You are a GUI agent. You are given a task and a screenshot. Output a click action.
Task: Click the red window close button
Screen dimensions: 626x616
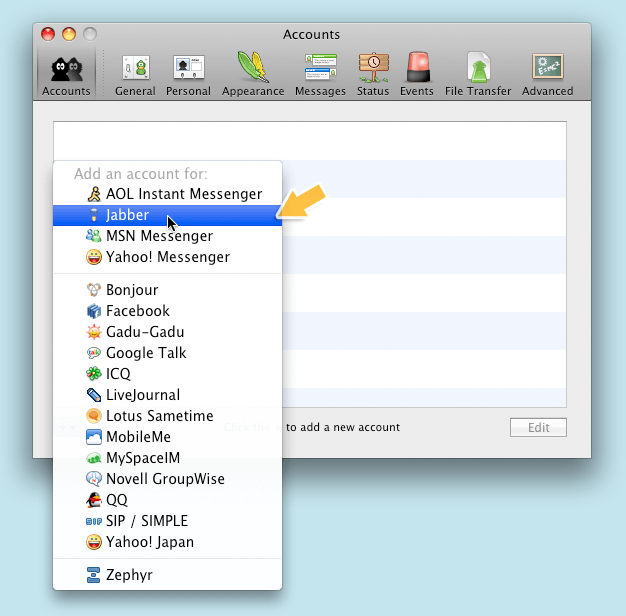pos(47,35)
